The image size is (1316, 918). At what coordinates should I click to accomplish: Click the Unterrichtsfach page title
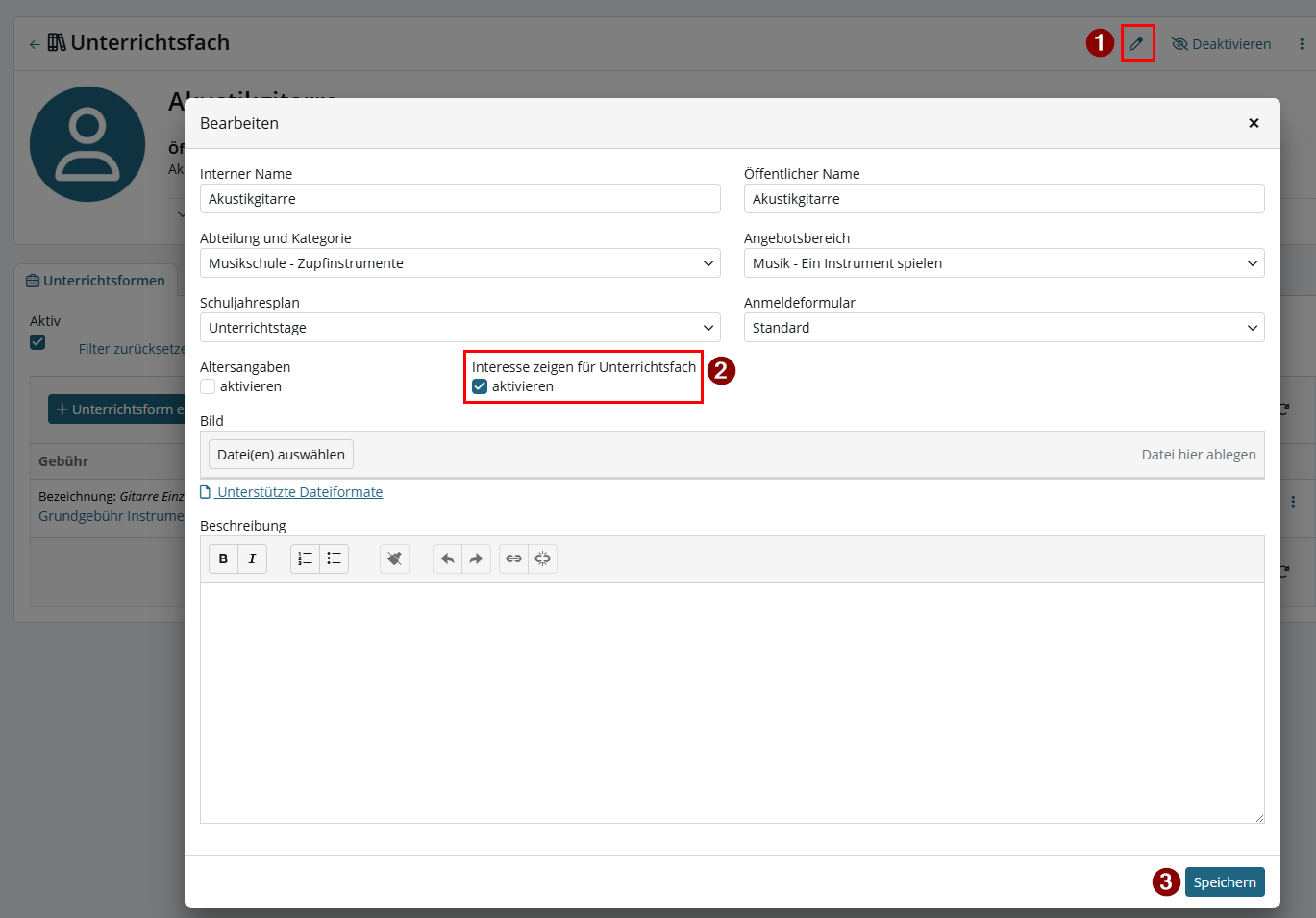[150, 42]
